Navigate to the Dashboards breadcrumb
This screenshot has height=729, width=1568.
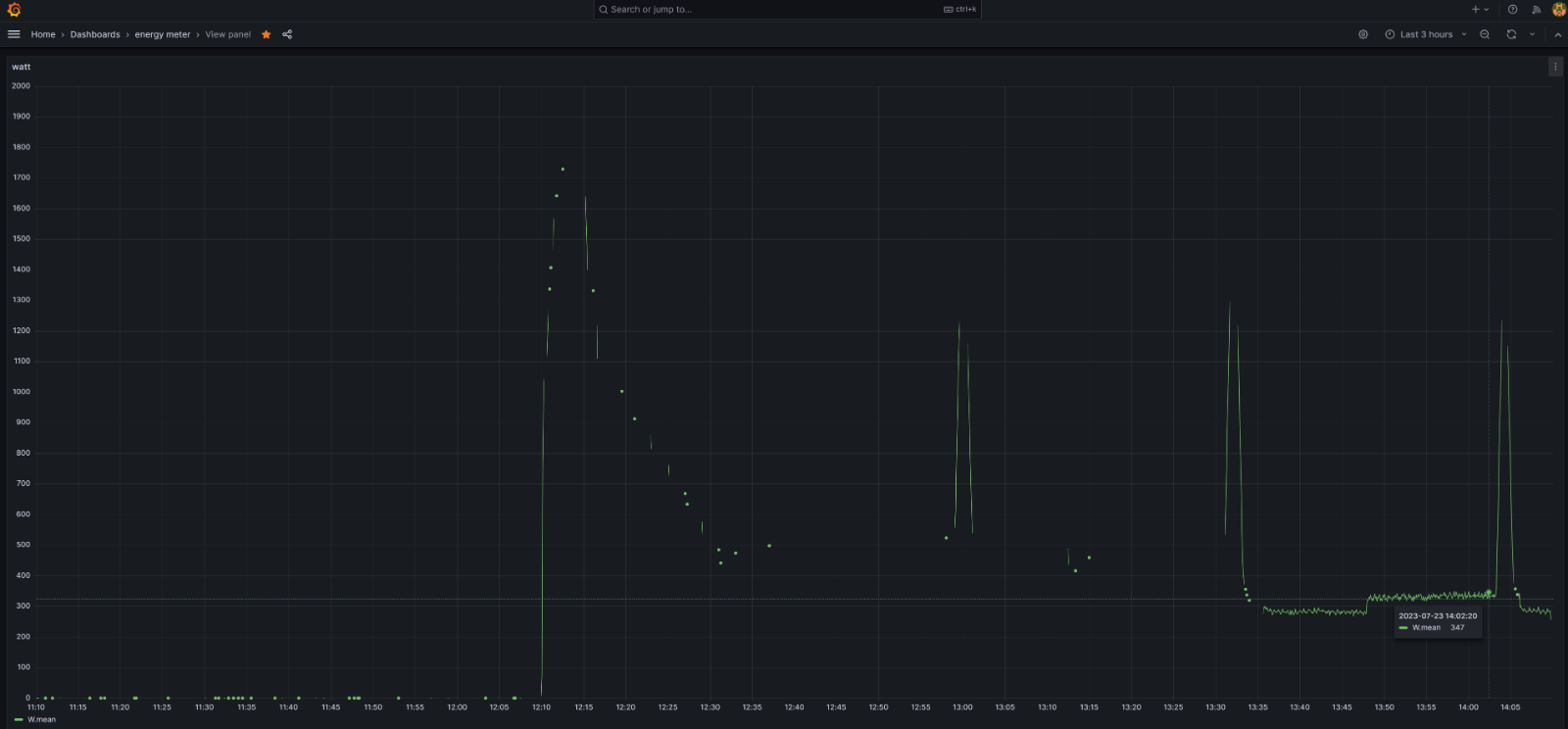95,34
